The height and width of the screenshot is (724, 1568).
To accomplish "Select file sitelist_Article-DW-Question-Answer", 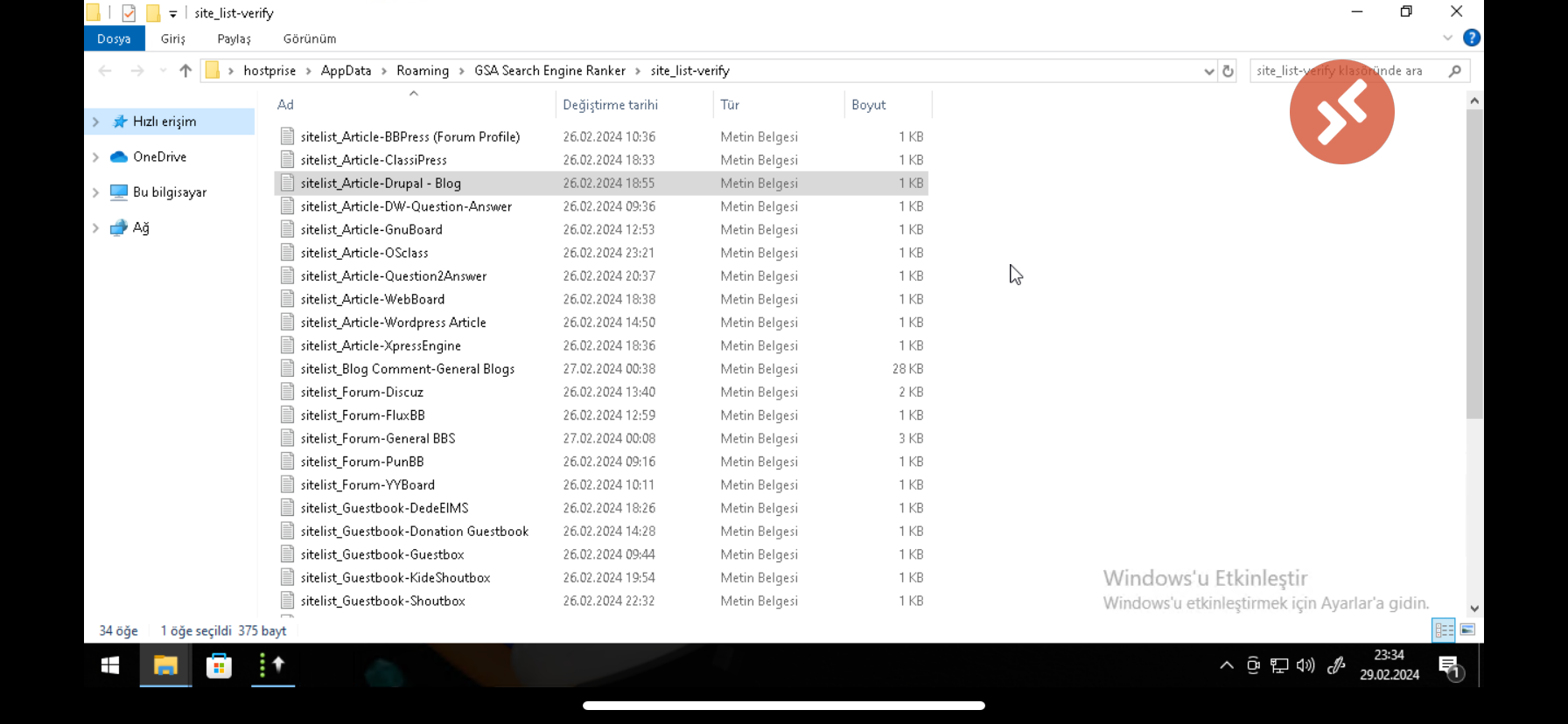I will 406,206.
